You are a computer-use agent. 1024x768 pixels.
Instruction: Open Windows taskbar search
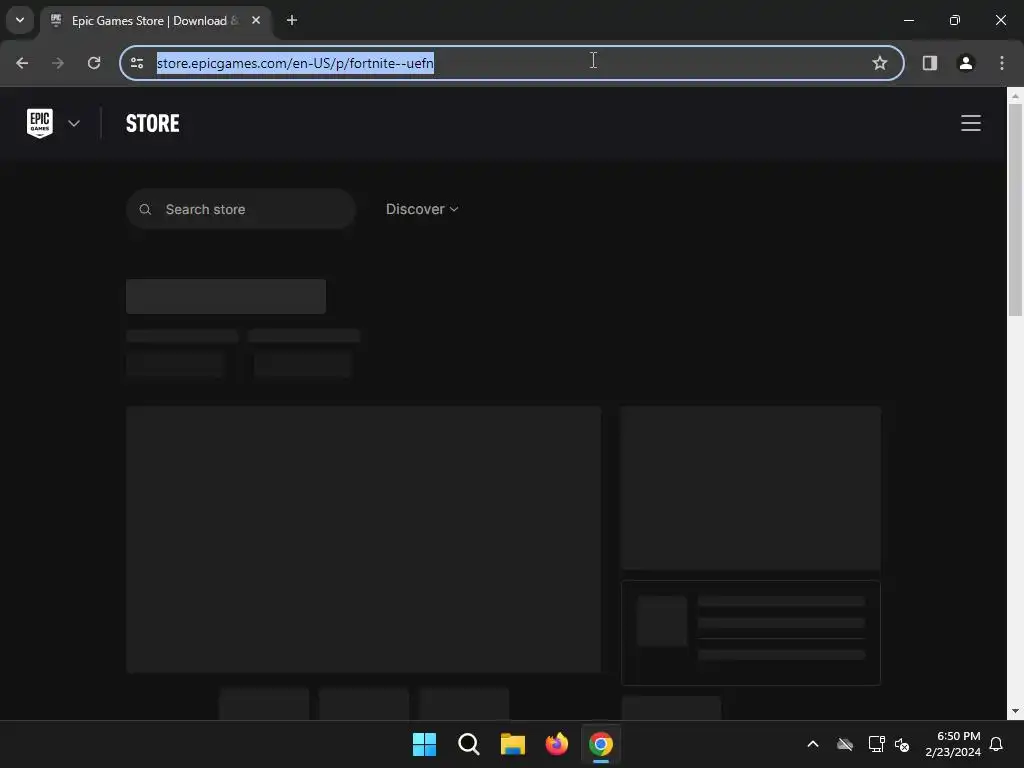[x=469, y=744]
